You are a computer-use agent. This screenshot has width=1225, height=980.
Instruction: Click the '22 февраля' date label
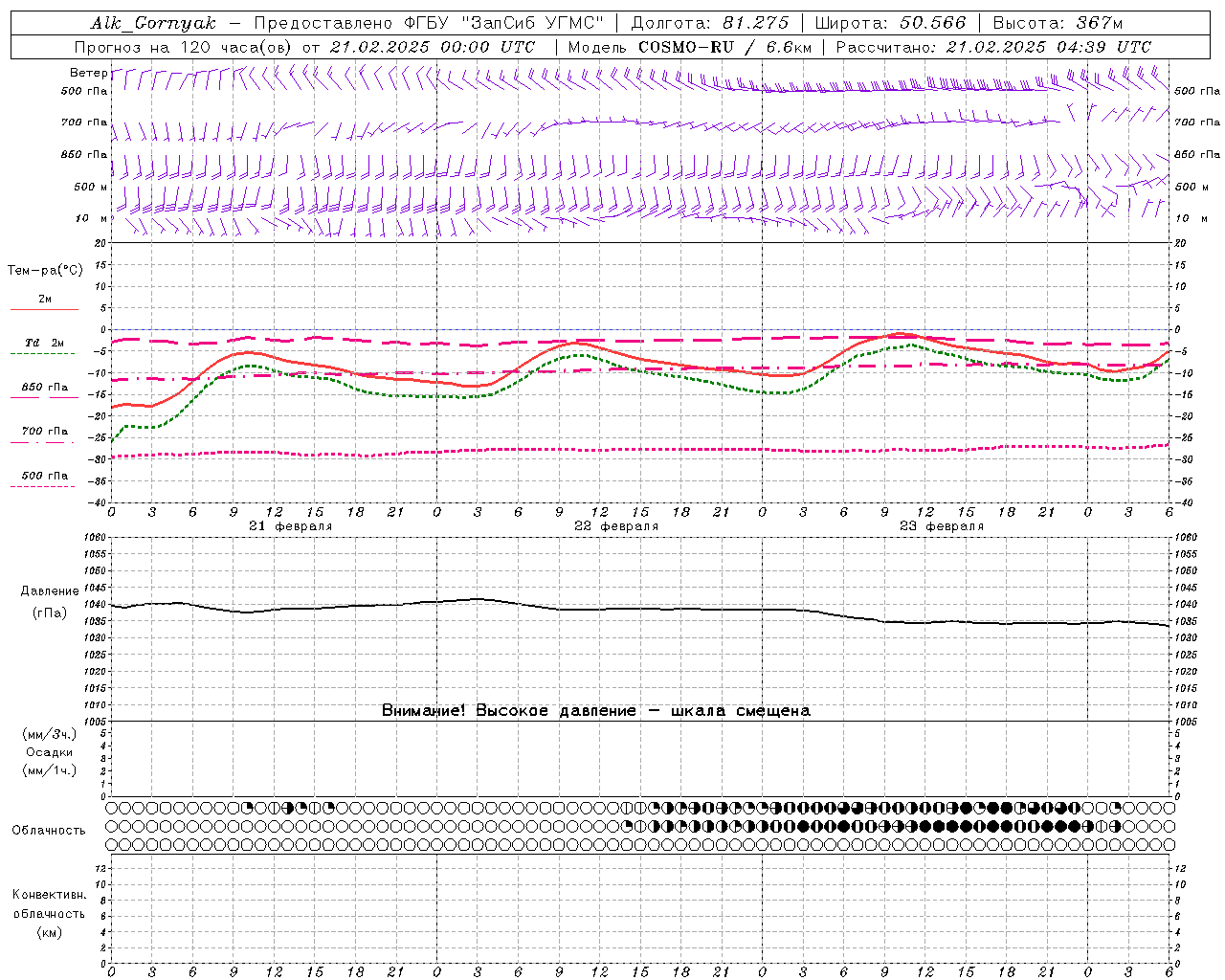[x=616, y=526]
